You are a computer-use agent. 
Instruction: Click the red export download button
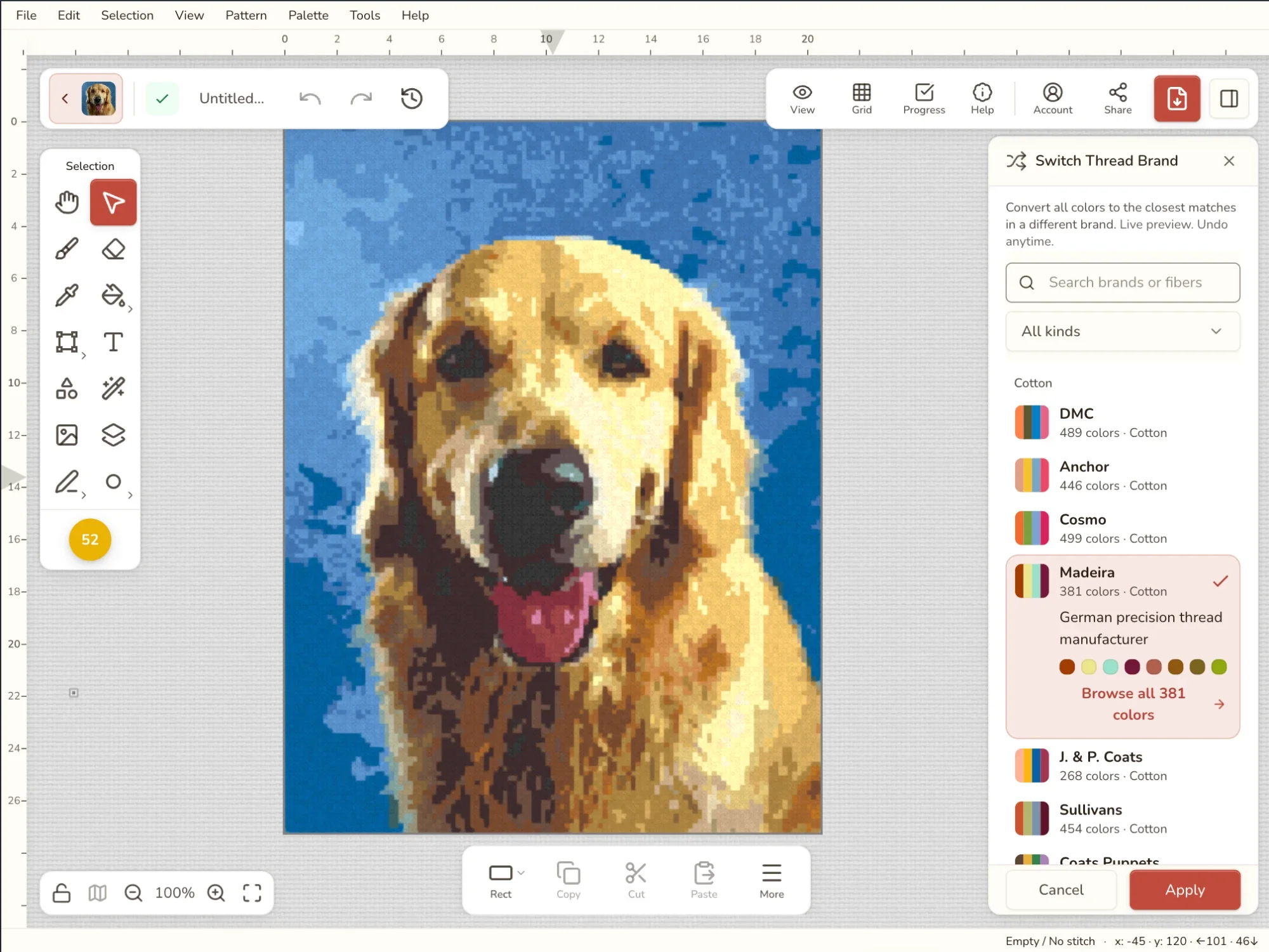click(1177, 98)
